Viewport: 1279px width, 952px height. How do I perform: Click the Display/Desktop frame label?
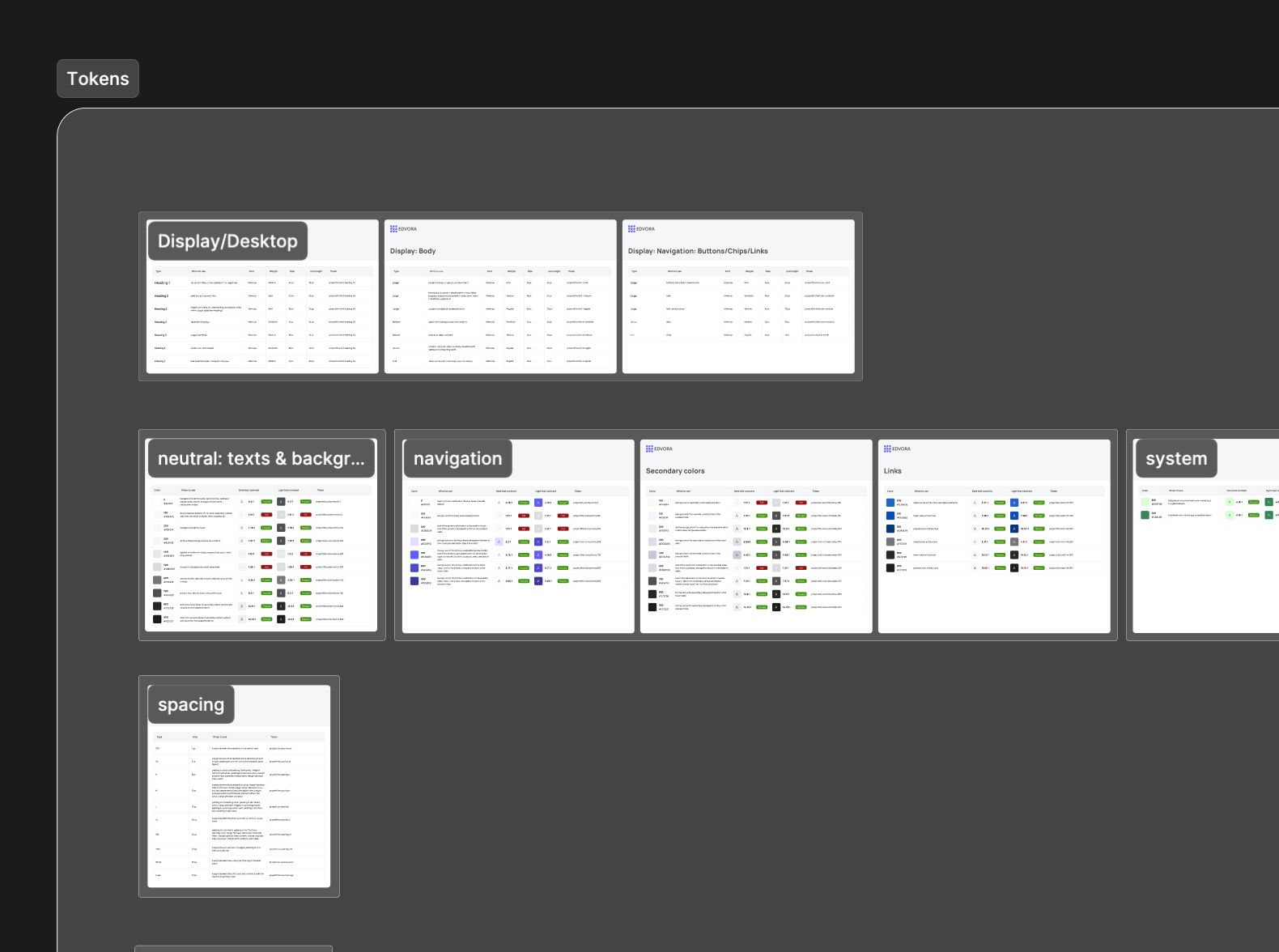227,241
